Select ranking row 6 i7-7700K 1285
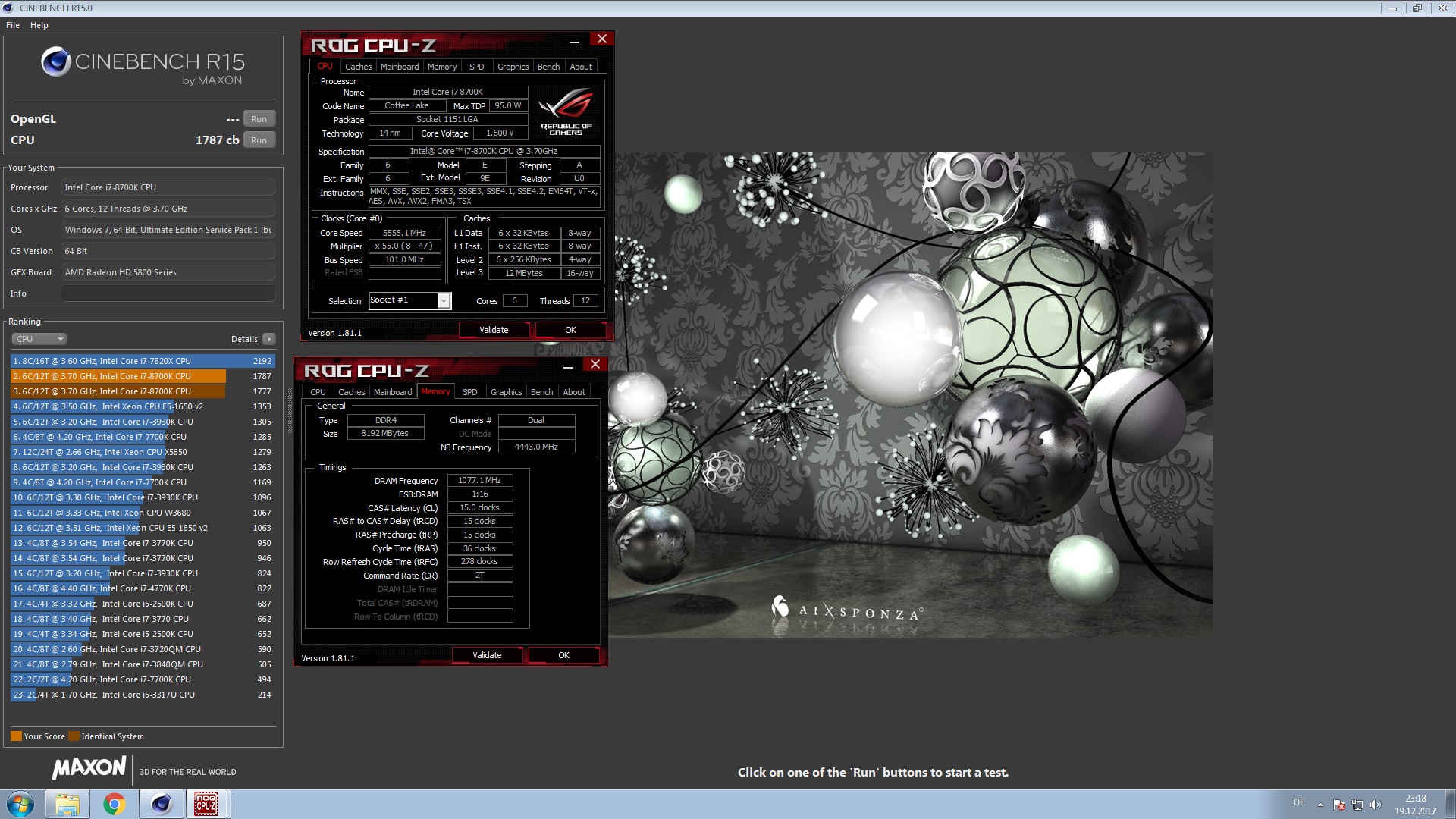The width and height of the screenshot is (1456, 819). pyautogui.click(x=143, y=437)
